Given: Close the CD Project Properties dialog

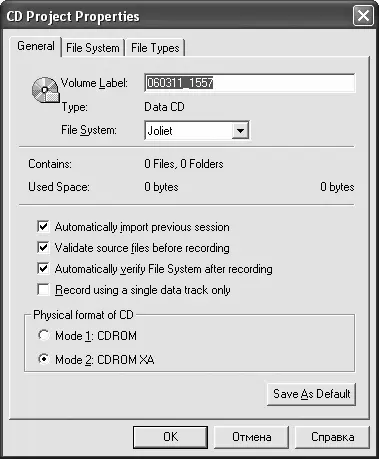Looking at the screenshot, I should click(x=363, y=16).
